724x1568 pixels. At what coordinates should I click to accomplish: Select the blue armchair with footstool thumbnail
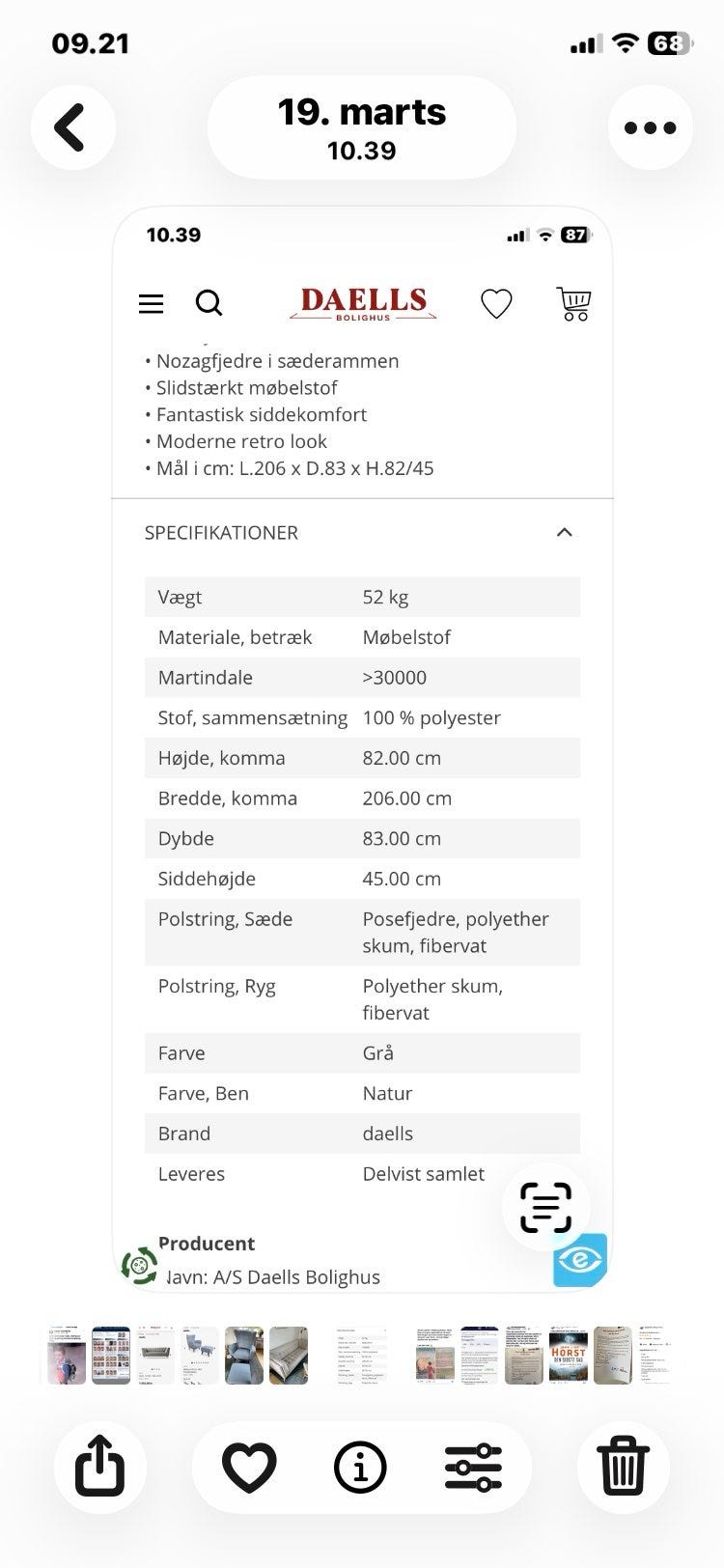pos(200,1355)
